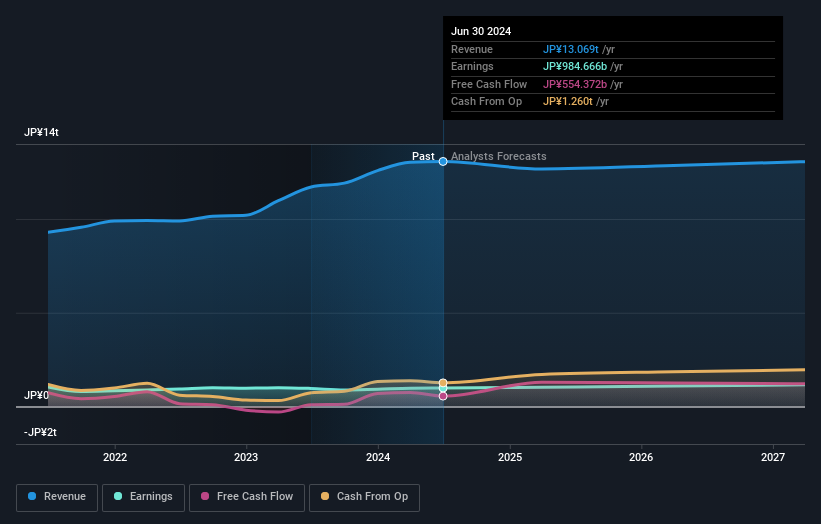Click the 2024 x-axis label
821x524 pixels.
(378, 457)
